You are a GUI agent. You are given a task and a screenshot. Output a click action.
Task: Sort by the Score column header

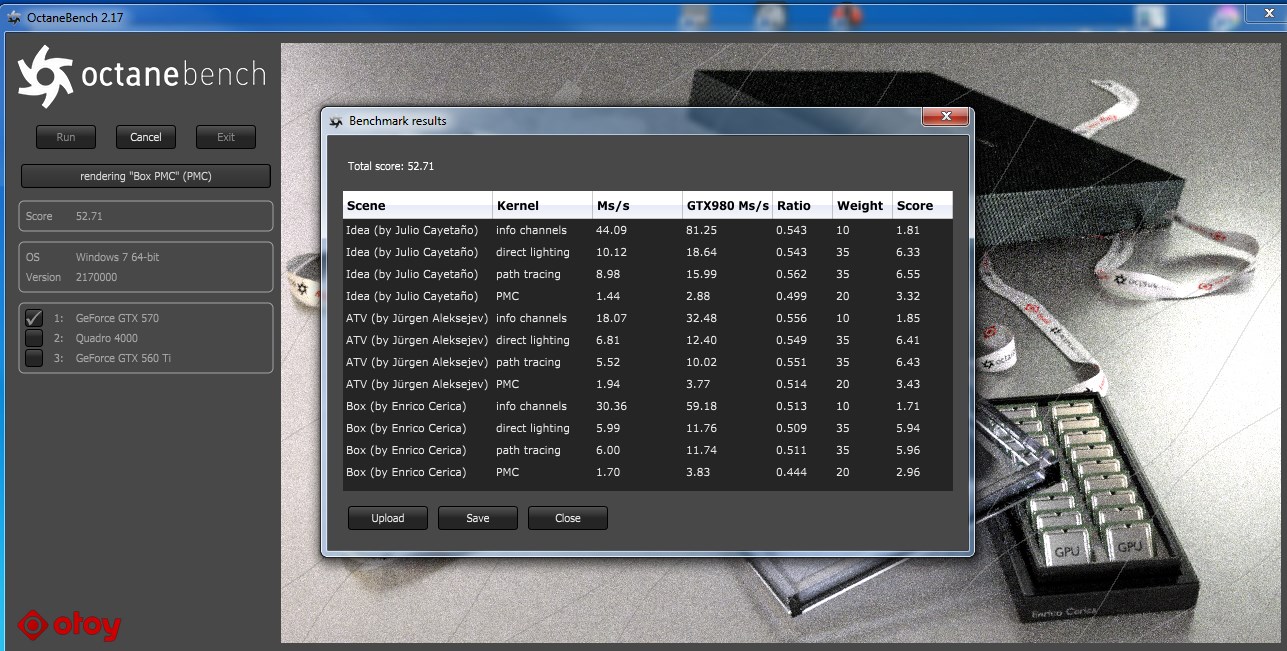tap(922, 205)
